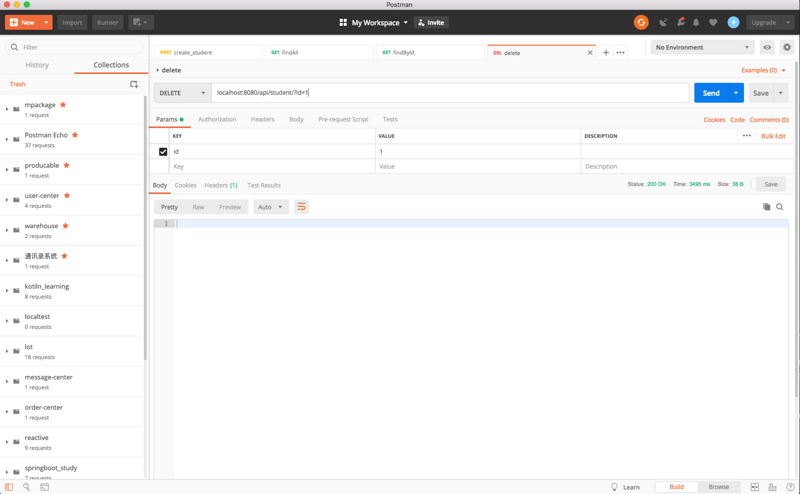Open the findAll request tab
The width and height of the screenshot is (800, 494).
coord(319,53)
